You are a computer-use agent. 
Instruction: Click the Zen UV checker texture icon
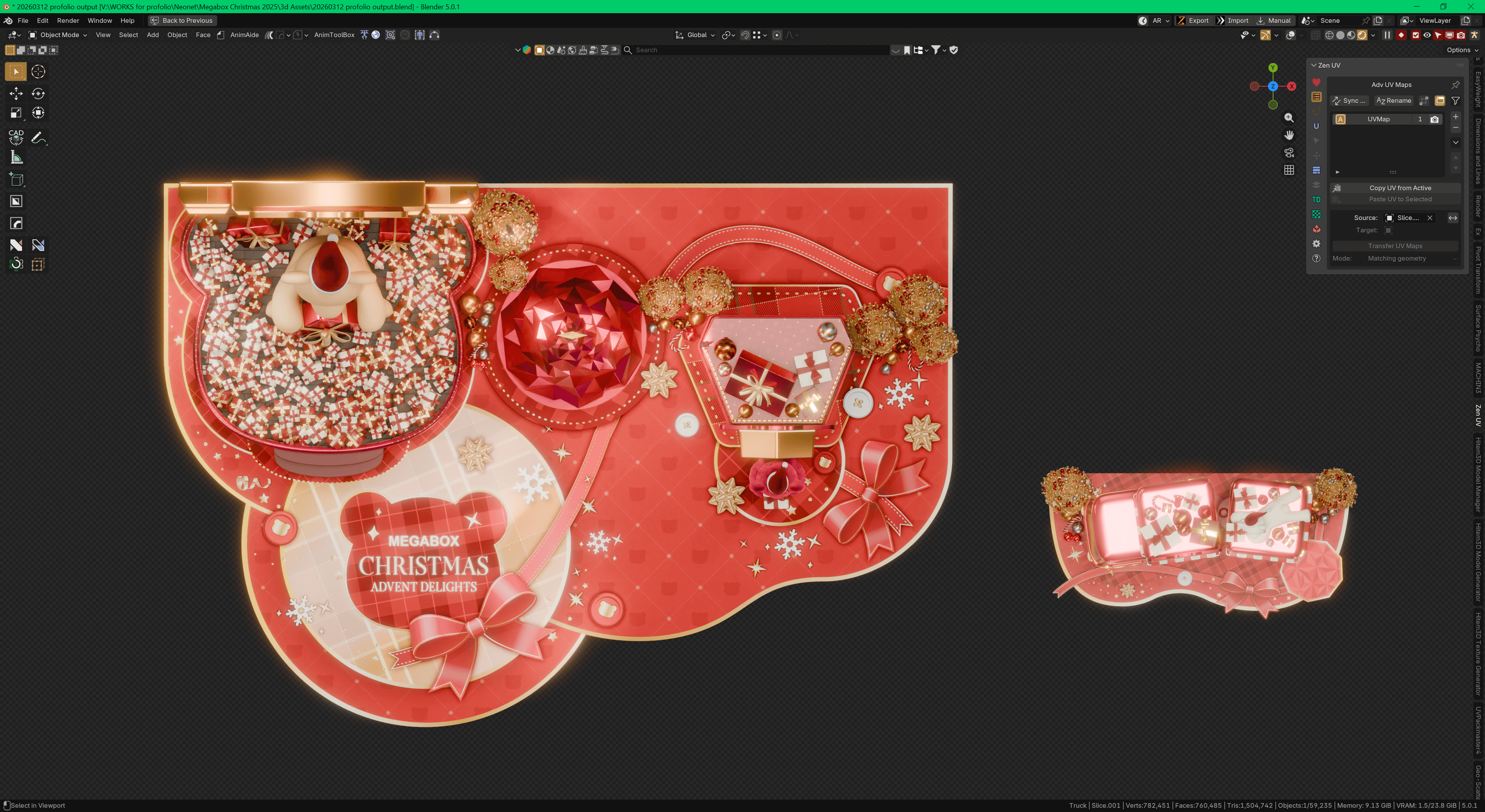(1316, 214)
